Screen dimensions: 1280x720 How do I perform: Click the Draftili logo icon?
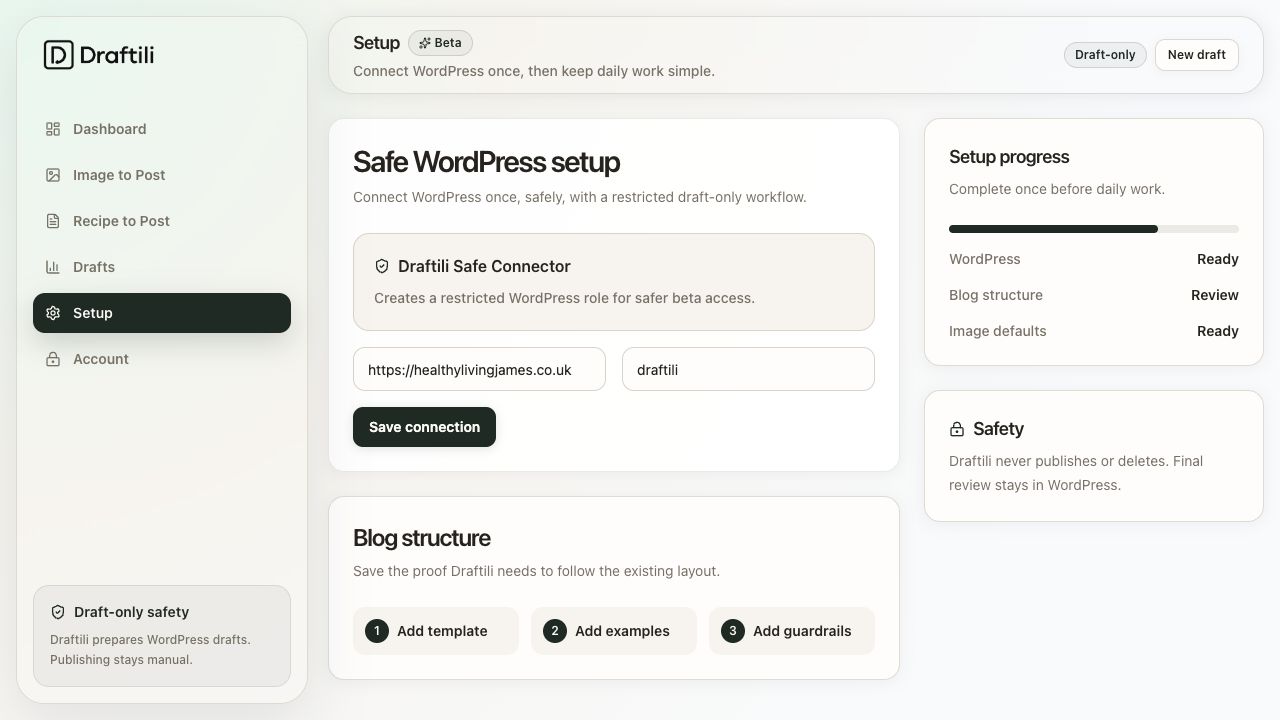(x=59, y=55)
